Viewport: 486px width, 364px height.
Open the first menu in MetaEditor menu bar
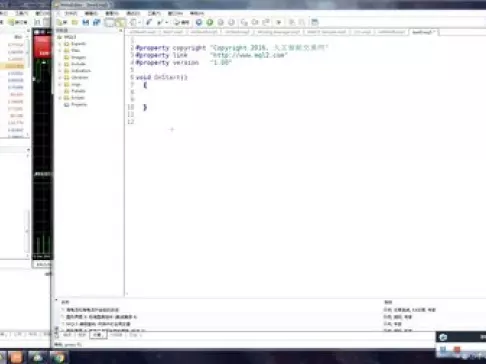(71, 13)
